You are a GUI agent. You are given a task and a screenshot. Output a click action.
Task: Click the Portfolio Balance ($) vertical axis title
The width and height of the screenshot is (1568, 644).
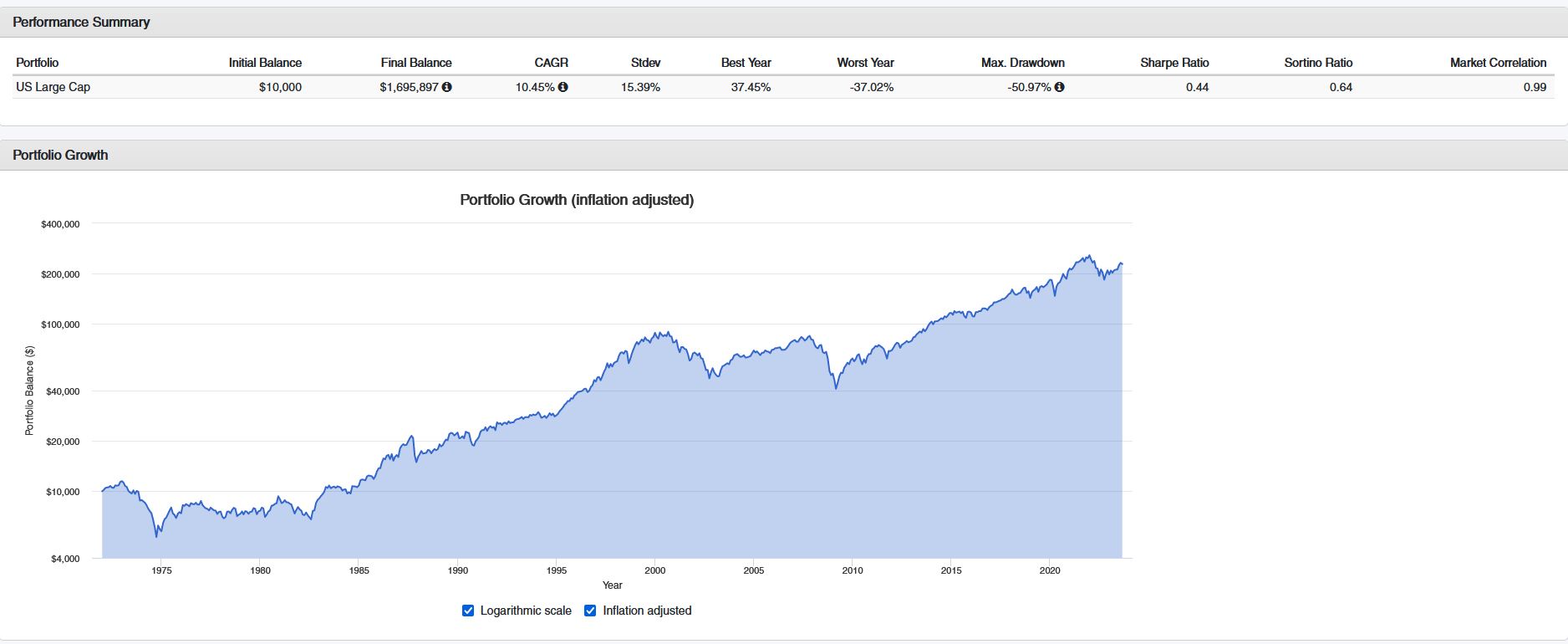29,391
